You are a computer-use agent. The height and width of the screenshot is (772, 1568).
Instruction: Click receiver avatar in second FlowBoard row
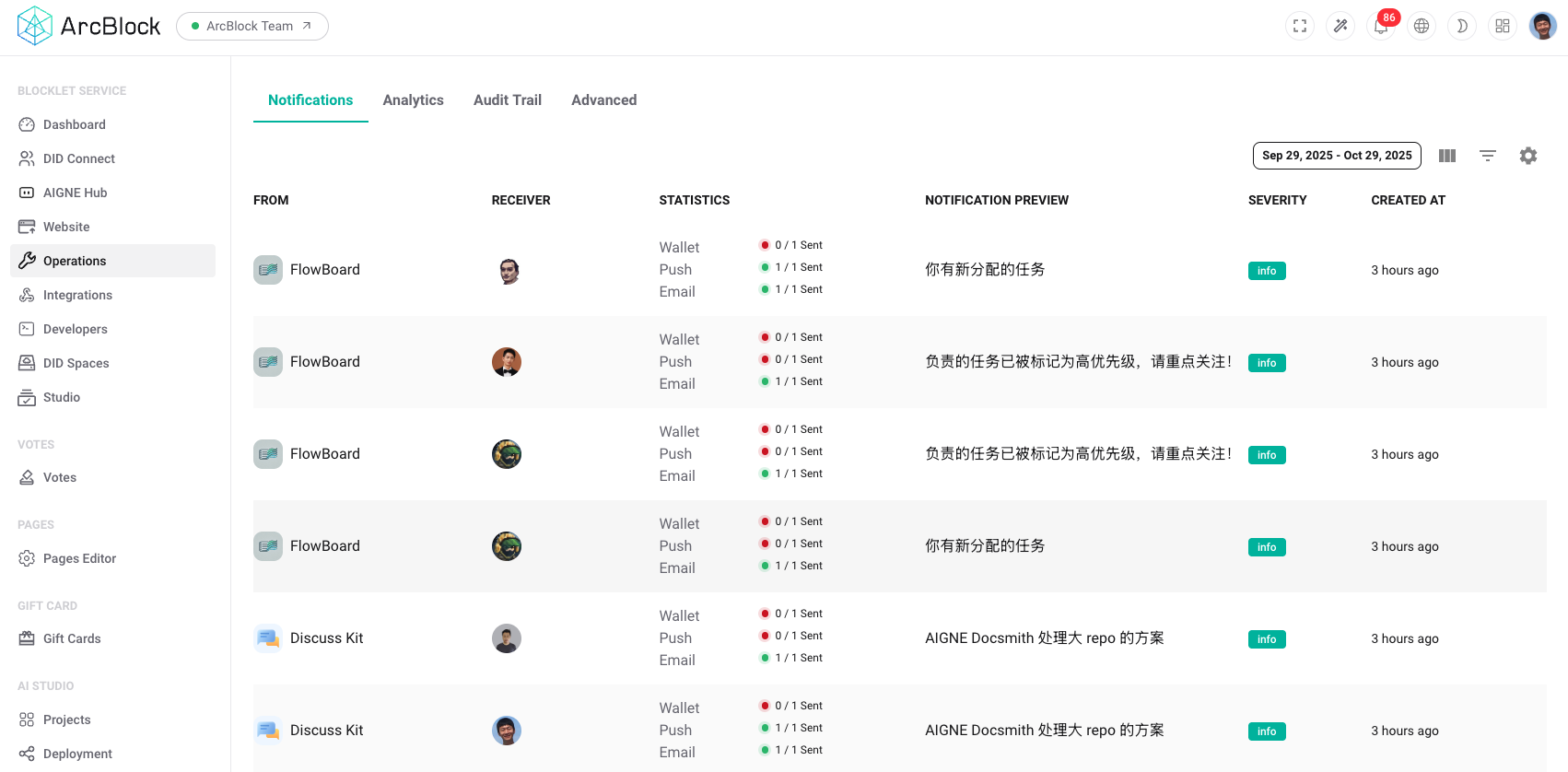pyautogui.click(x=507, y=362)
